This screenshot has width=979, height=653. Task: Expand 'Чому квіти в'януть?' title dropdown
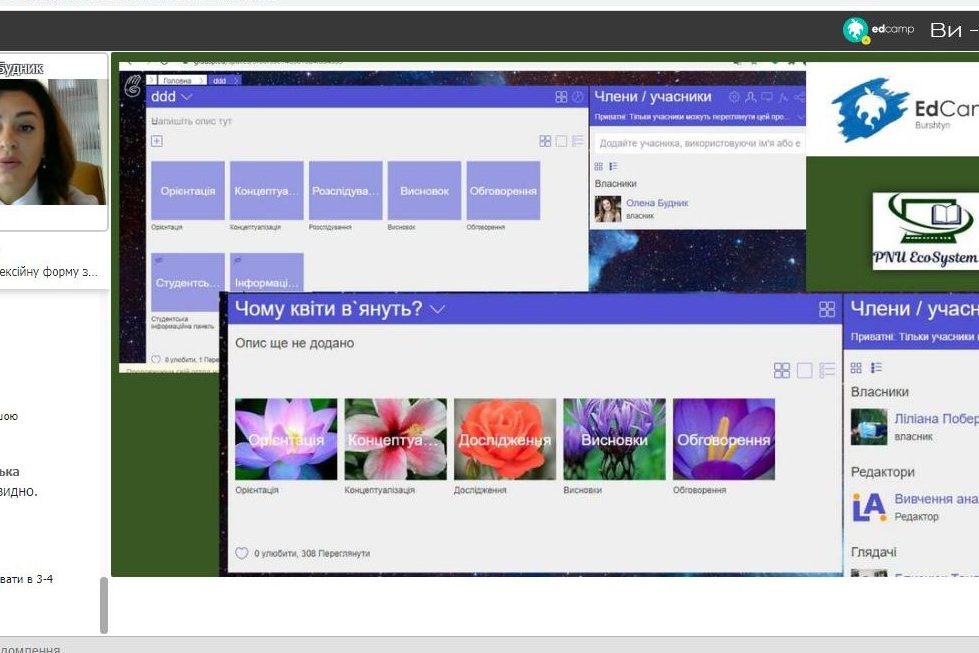pyautogui.click(x=437, y=309)
